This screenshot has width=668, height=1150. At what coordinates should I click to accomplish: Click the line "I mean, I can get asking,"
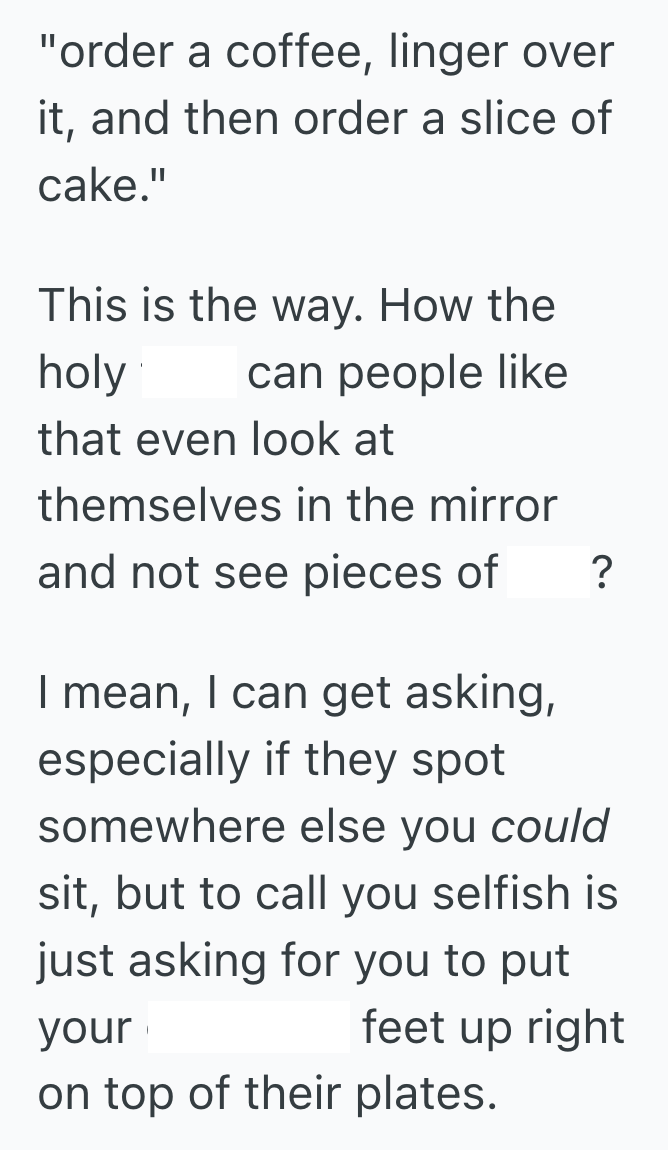tap(296, 694)
